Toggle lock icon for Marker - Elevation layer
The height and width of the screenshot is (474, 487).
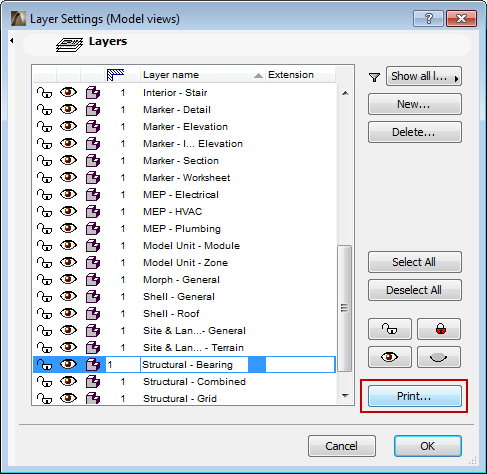[x=44, y=127]
